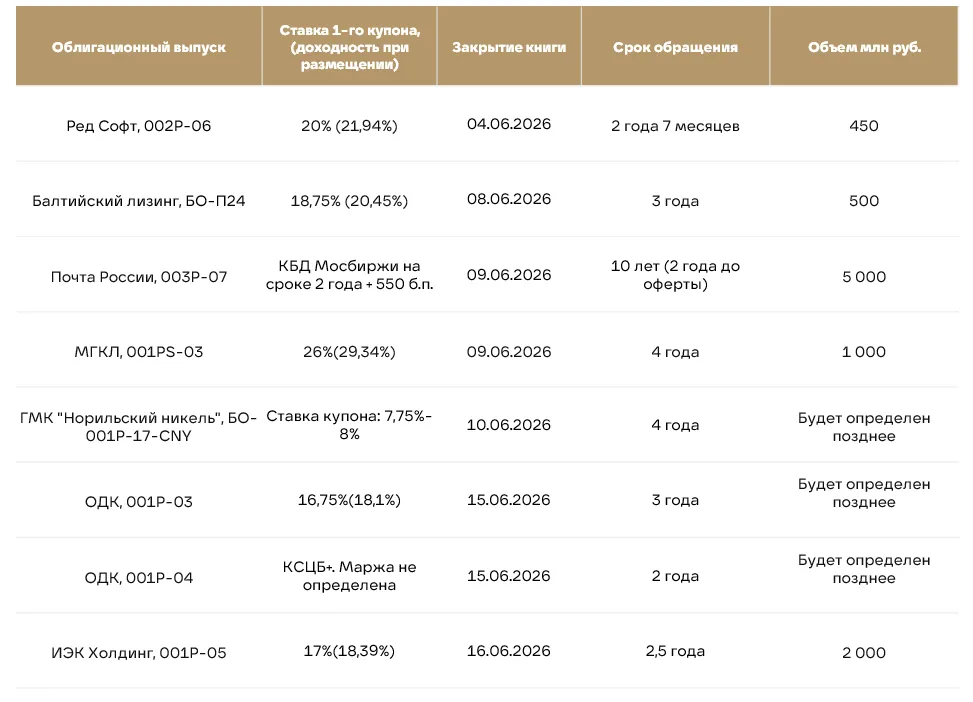Select the 'ИЭК Холдинг, 001Р-05' bond entry
This screenshot has width=973, height=702.
coord(138,653)
